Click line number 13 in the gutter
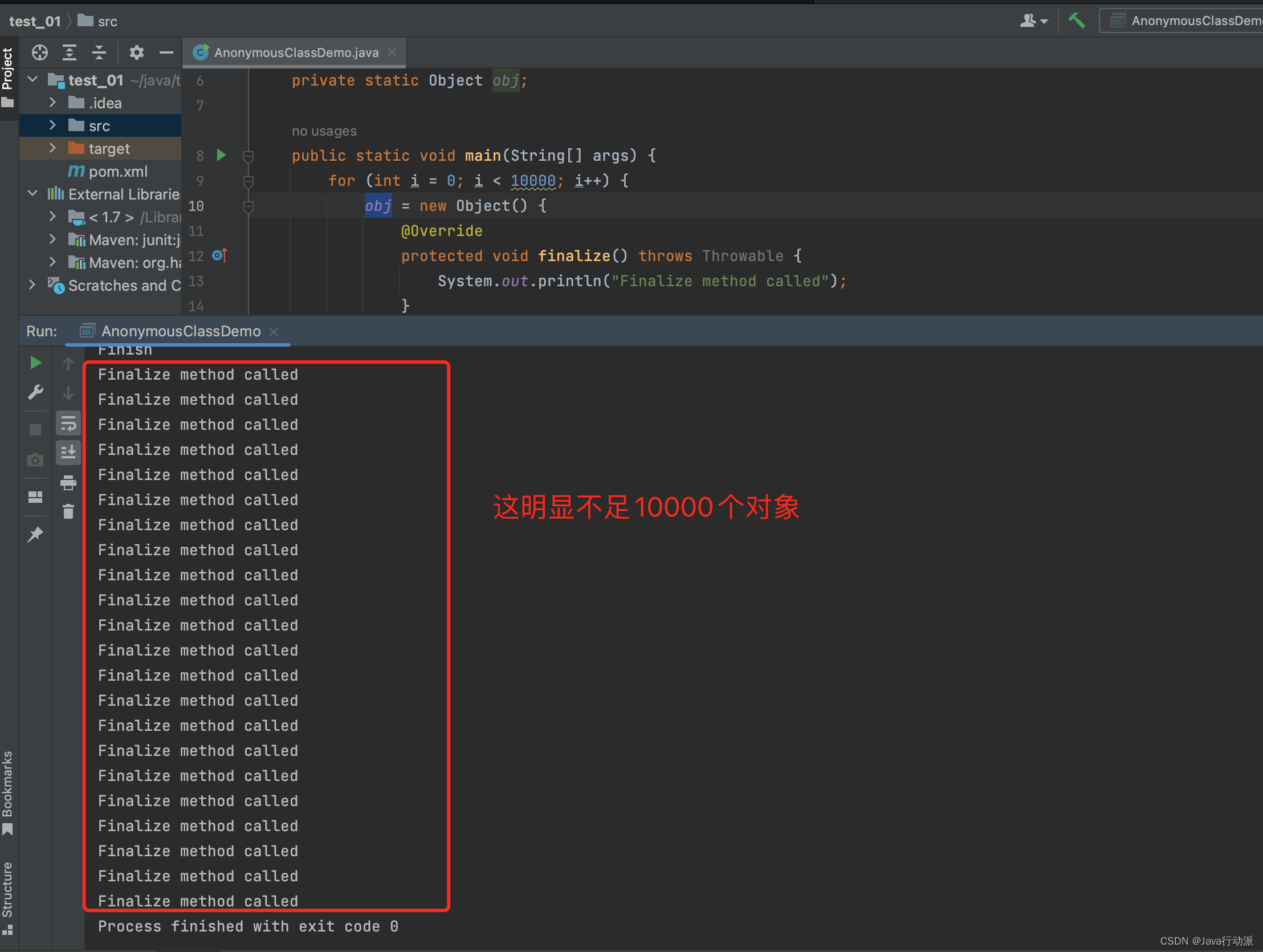Image resolution: width=1263 pixels, height=952 pixels. coord(197,281)
